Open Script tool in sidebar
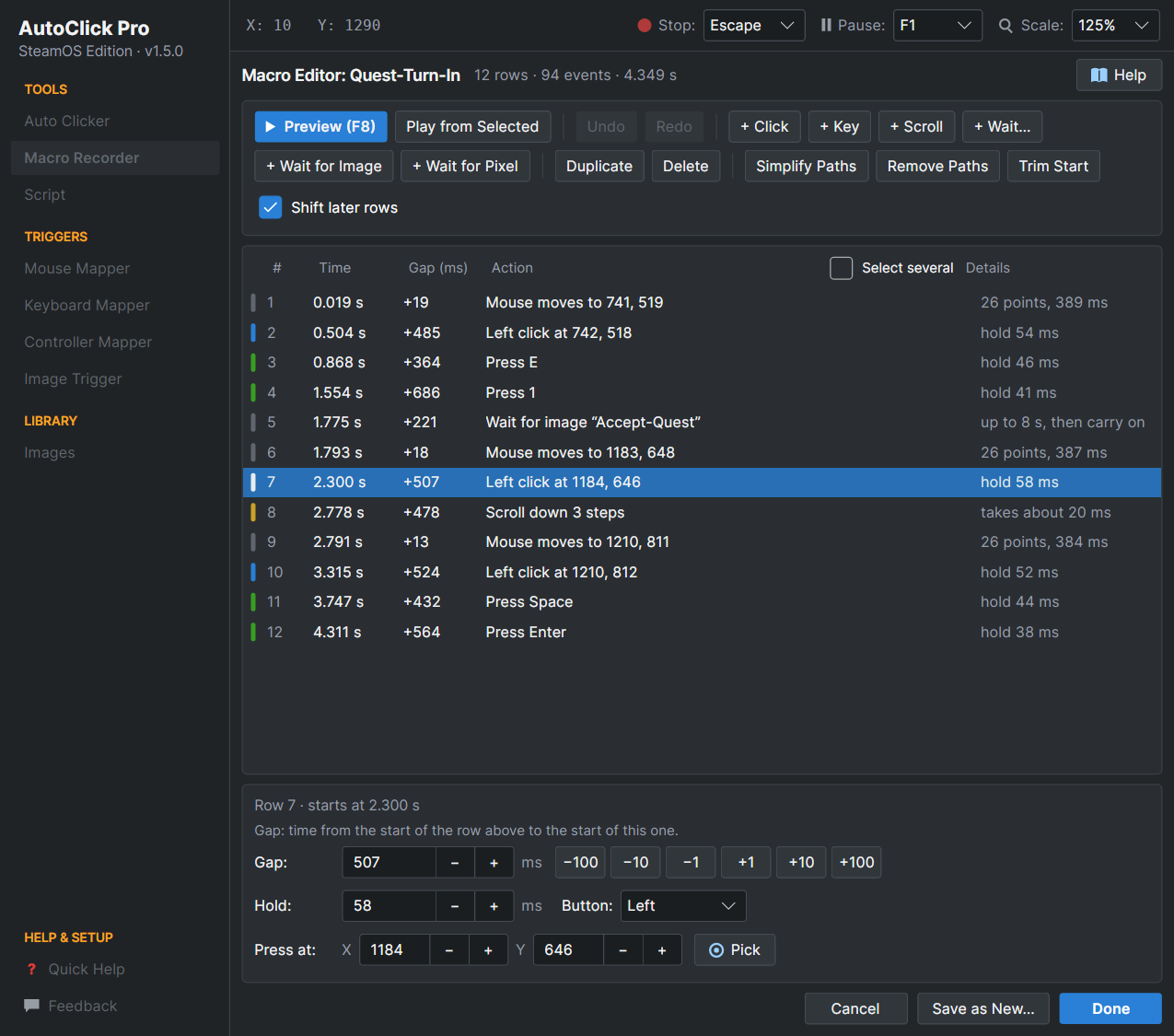This screenshot has height=1036, width=1174. coord(115,194)
